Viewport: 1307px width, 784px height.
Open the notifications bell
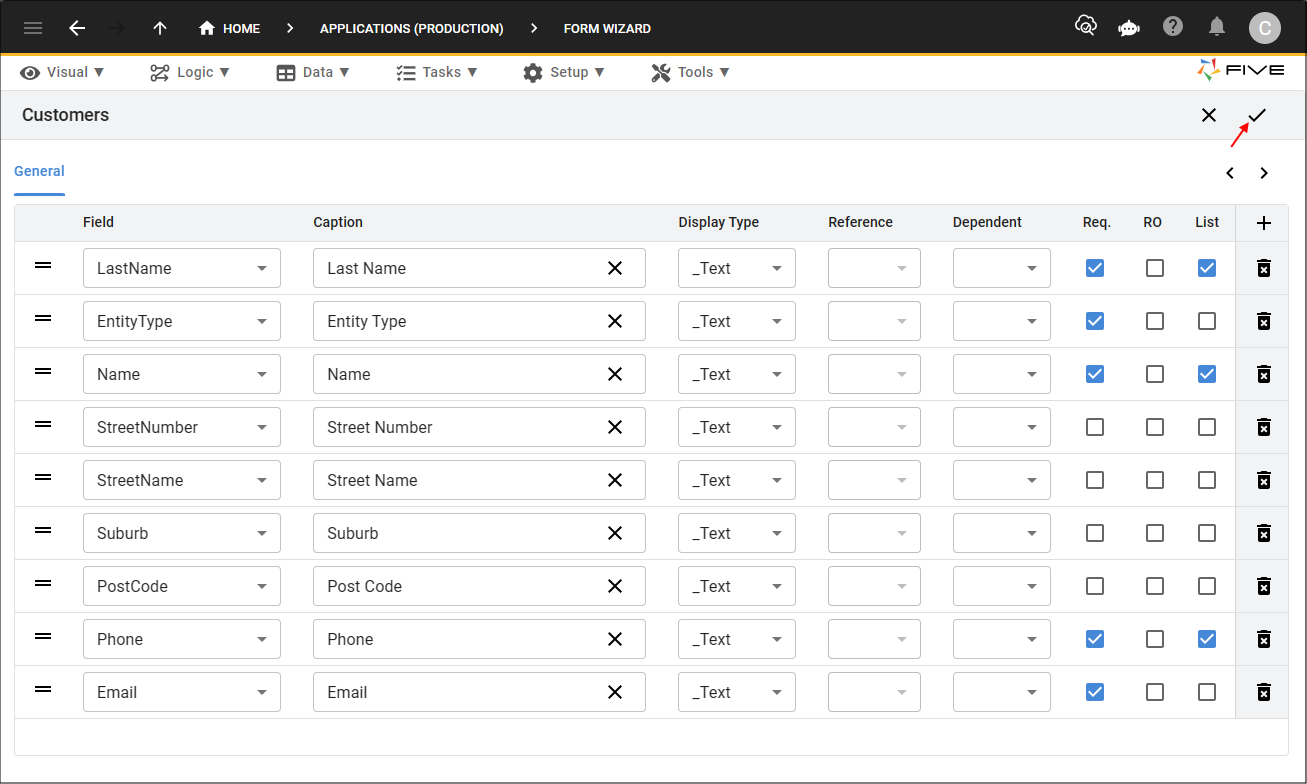pos(1217,27)
